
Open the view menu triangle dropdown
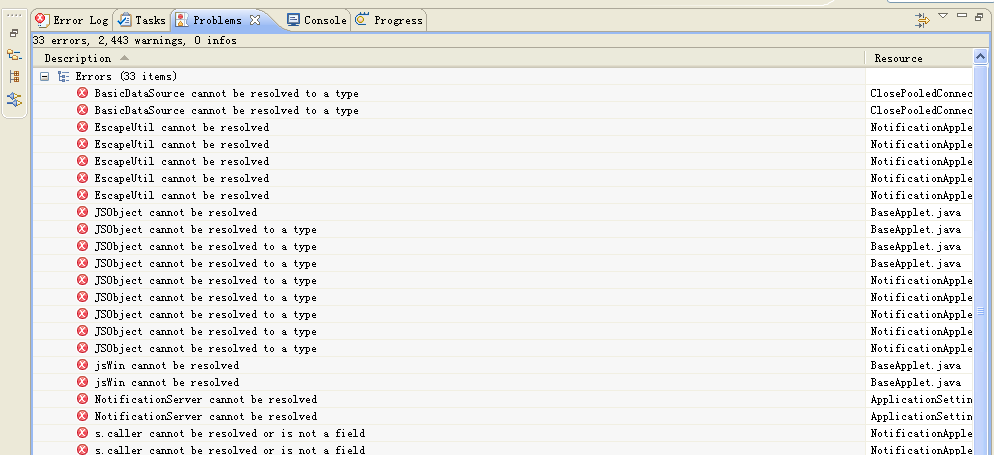(943, 17)
